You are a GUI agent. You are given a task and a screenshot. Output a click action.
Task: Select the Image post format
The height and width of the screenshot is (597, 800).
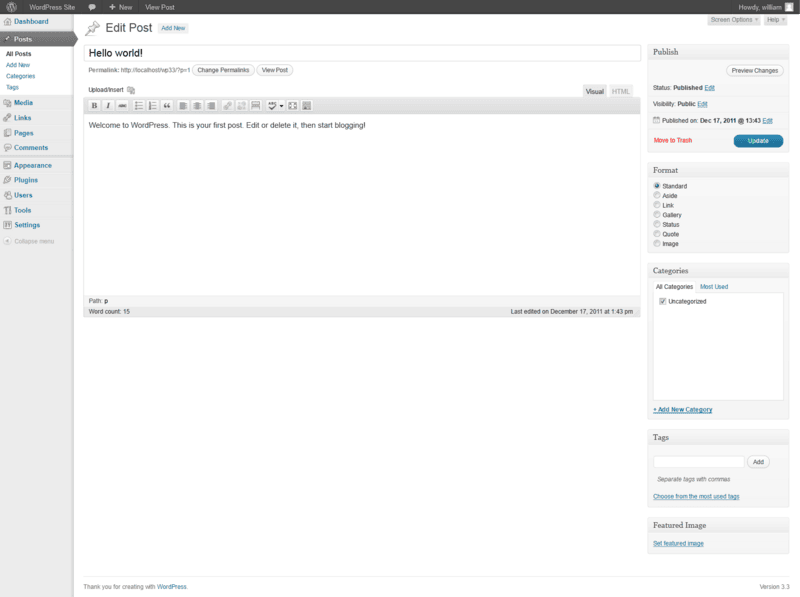tap(657, 243)
